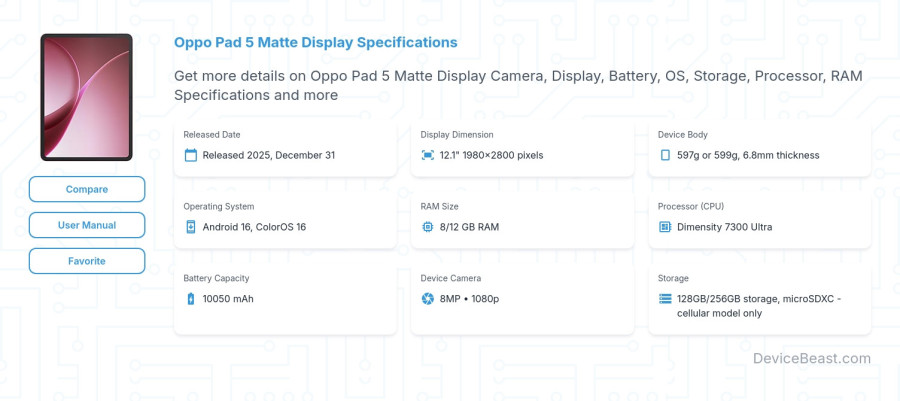
Task: Open the Compare button
Action: pyautogui.click(x=87, y=189)
